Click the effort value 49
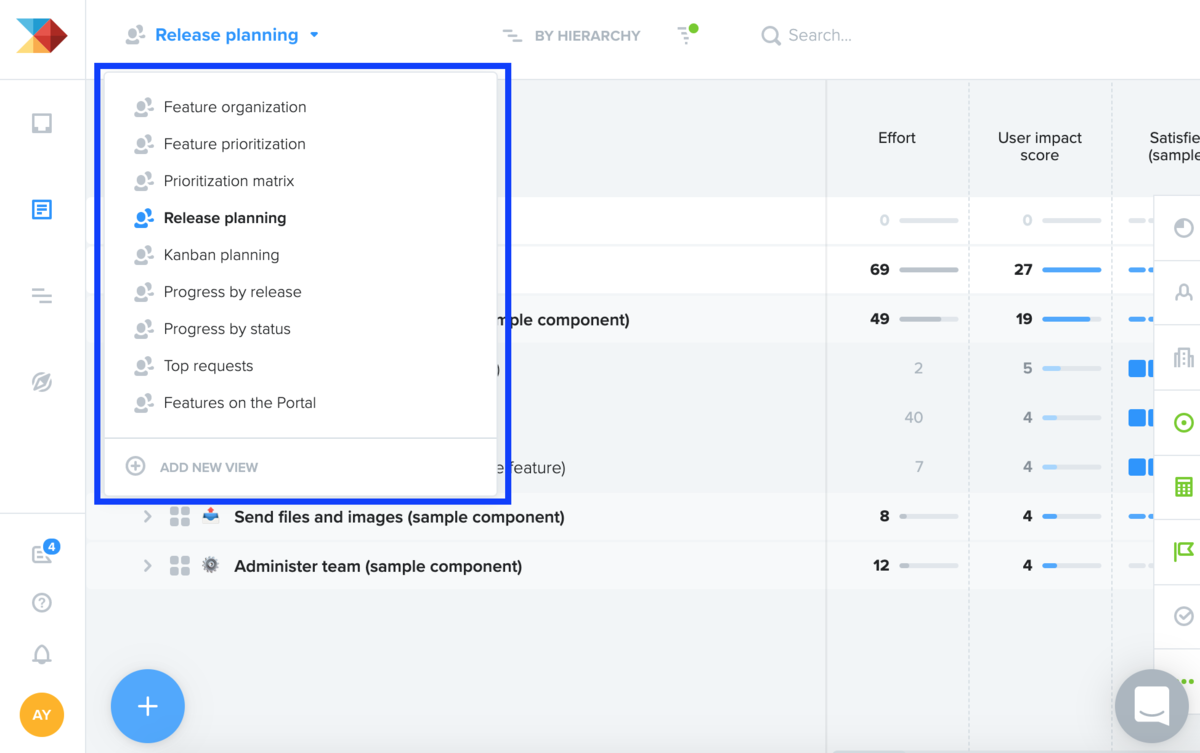This screenshot has height=753, width=1200. 880,319
